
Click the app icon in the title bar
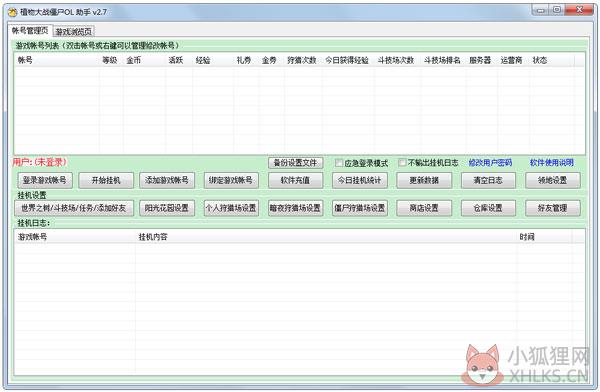pyautogui.click(x=12, y=12)
